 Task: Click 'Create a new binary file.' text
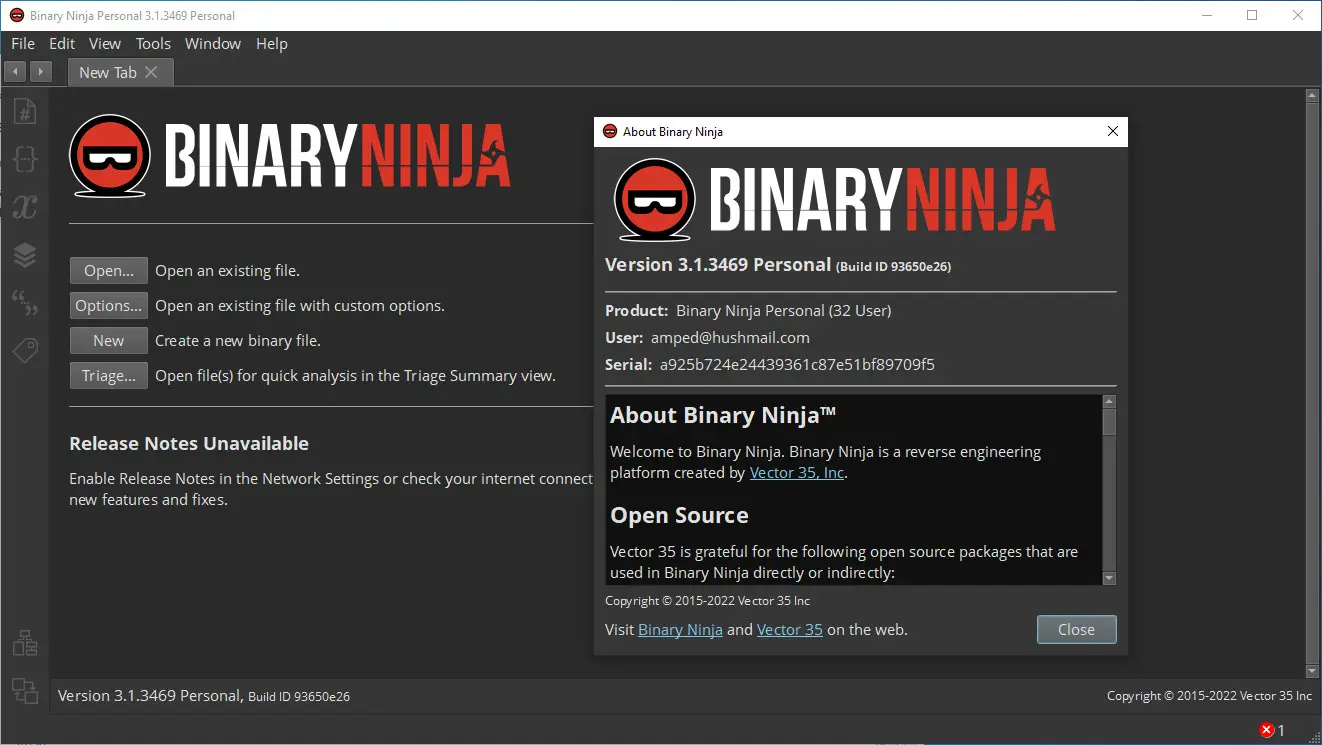[238, 341]
